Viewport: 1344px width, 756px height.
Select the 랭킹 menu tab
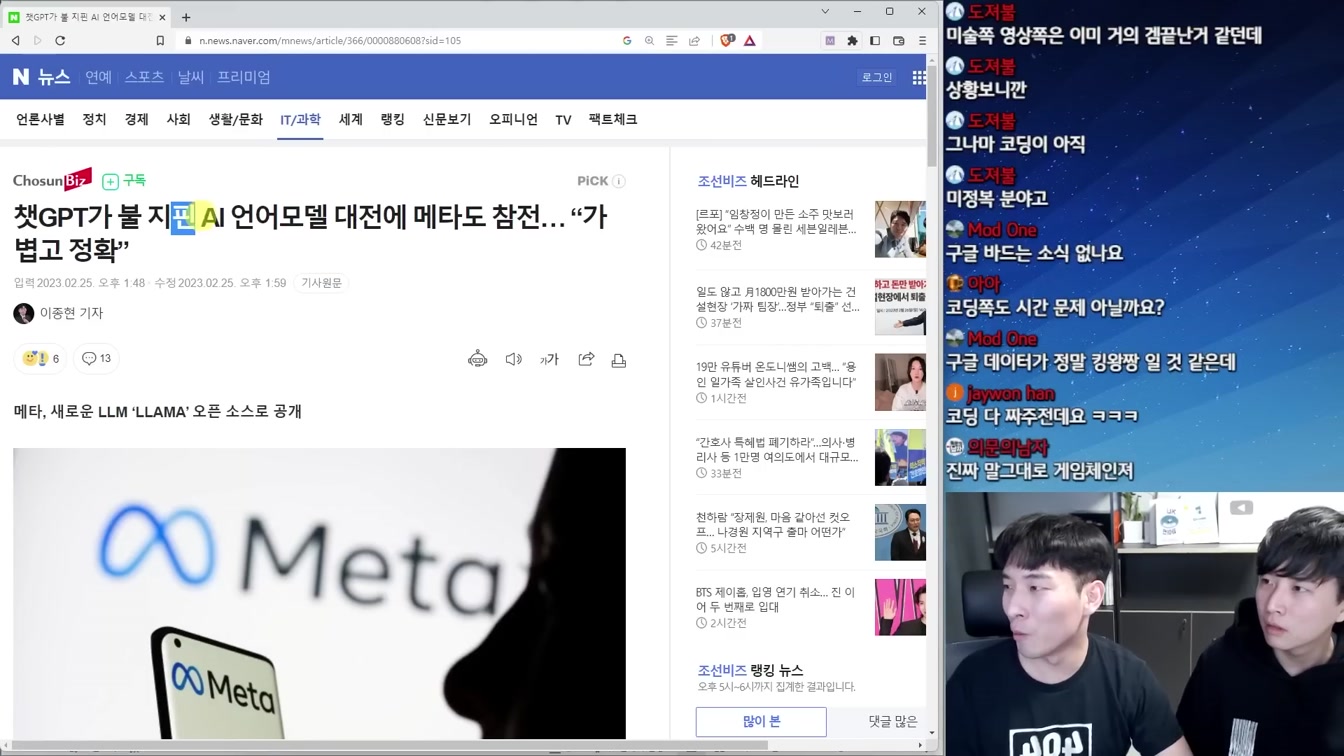392,119
